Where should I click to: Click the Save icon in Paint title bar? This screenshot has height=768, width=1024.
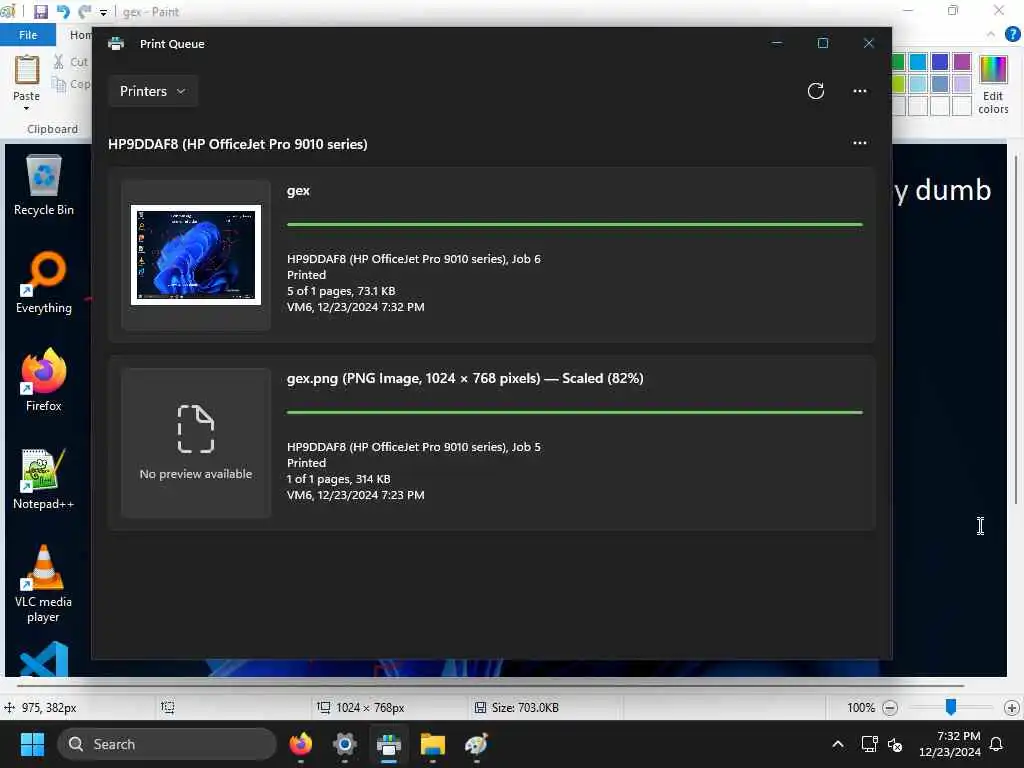40,11
